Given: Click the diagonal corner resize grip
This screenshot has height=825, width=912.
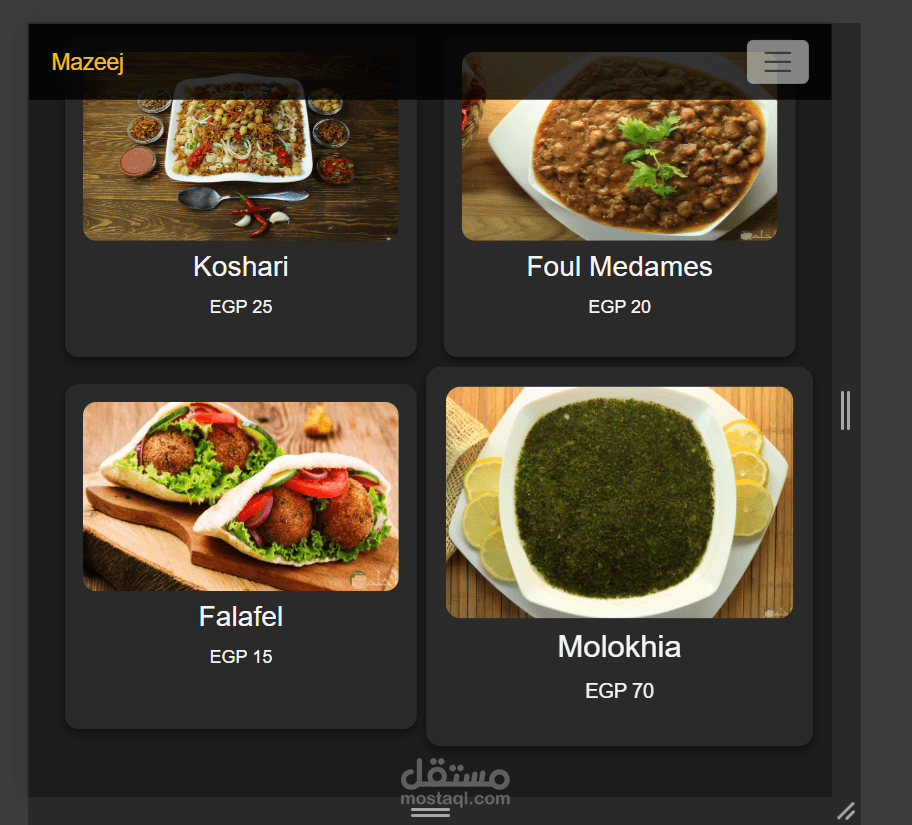Looking at the screenshot, I should 846,810.
